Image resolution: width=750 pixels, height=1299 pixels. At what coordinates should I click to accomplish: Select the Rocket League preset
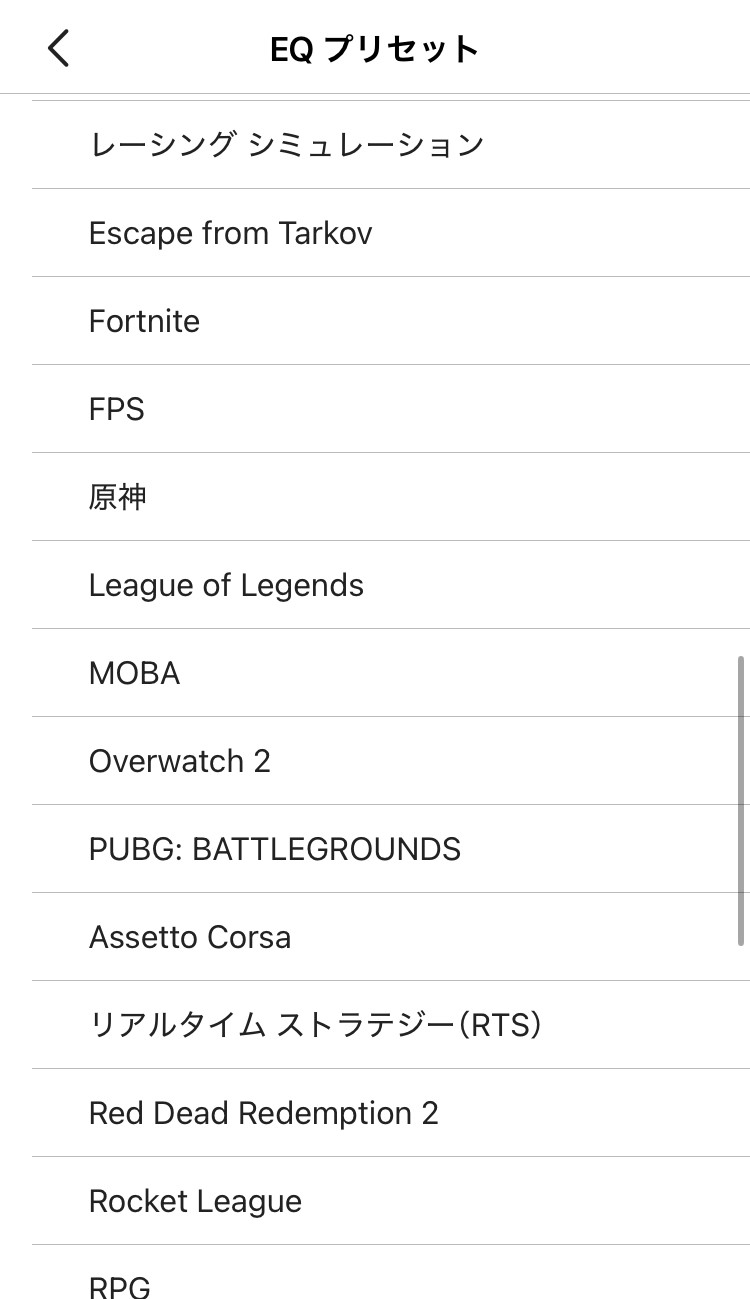click(x=196, y=1201)
